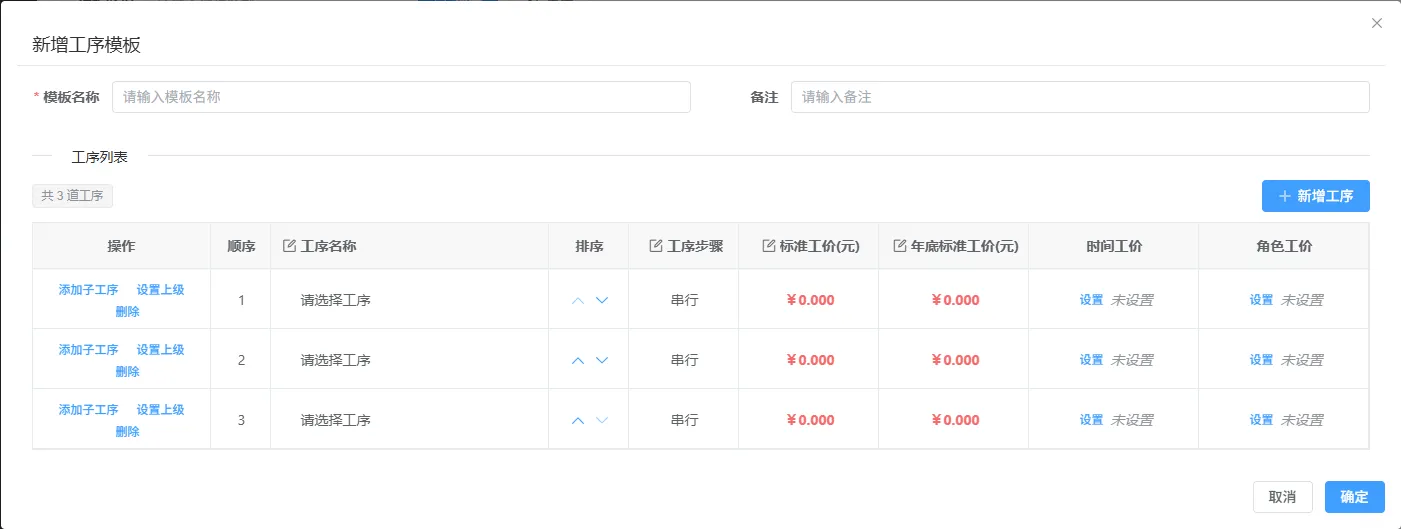The height and width of the screenshot is (529, 1401).
Task: Click 设置 under 时间工价 in row 1
Action: tap(1091, 300)
